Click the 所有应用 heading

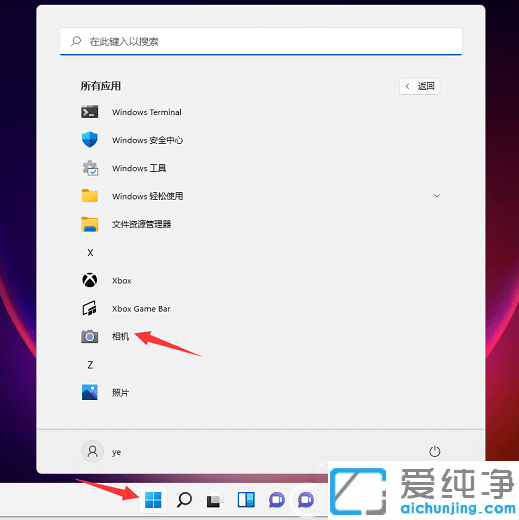click(x=101, y=86)
